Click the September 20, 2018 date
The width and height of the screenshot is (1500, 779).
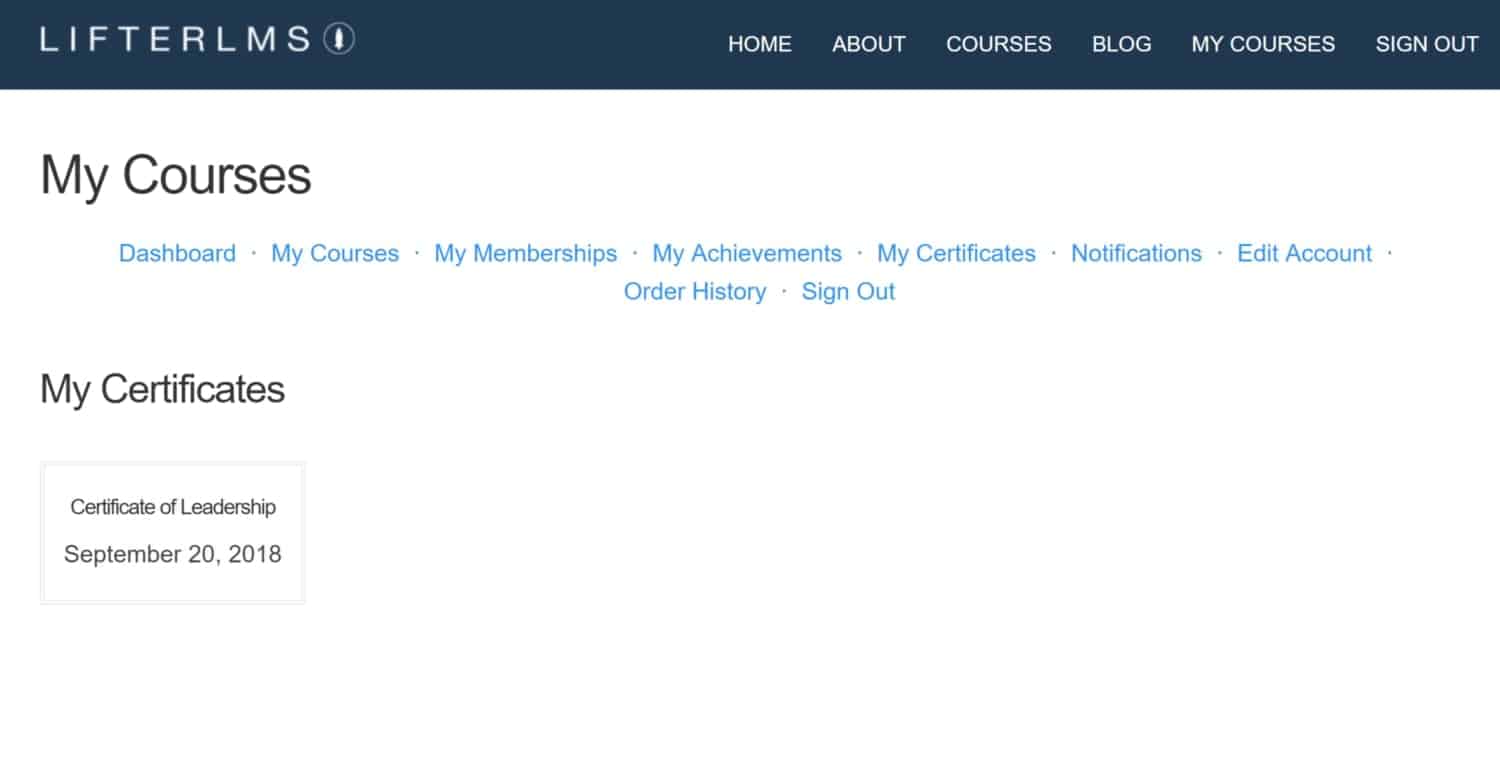[x=173, y=554]
